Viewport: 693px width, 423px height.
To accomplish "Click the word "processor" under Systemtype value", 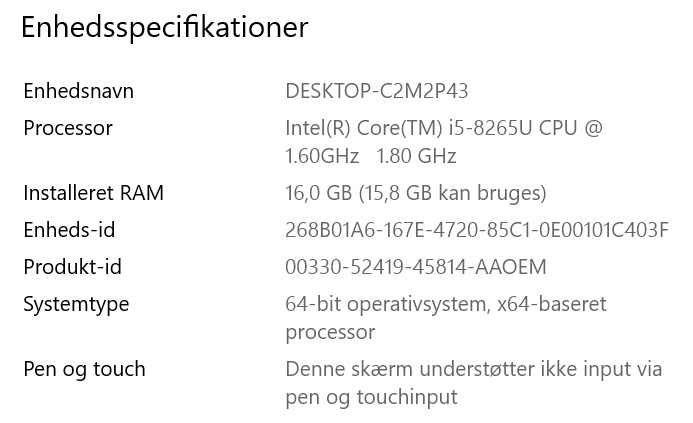I will [330, 332].
